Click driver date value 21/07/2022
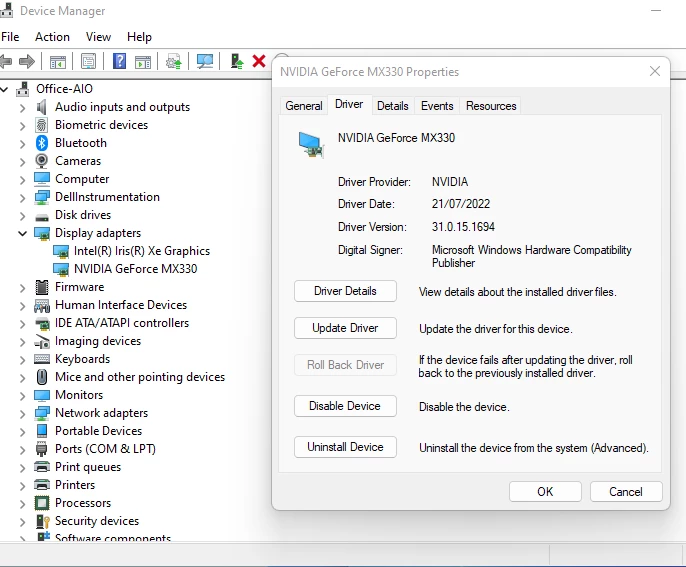Viewport: 686px width, 567px height. (x=461, y=204)
